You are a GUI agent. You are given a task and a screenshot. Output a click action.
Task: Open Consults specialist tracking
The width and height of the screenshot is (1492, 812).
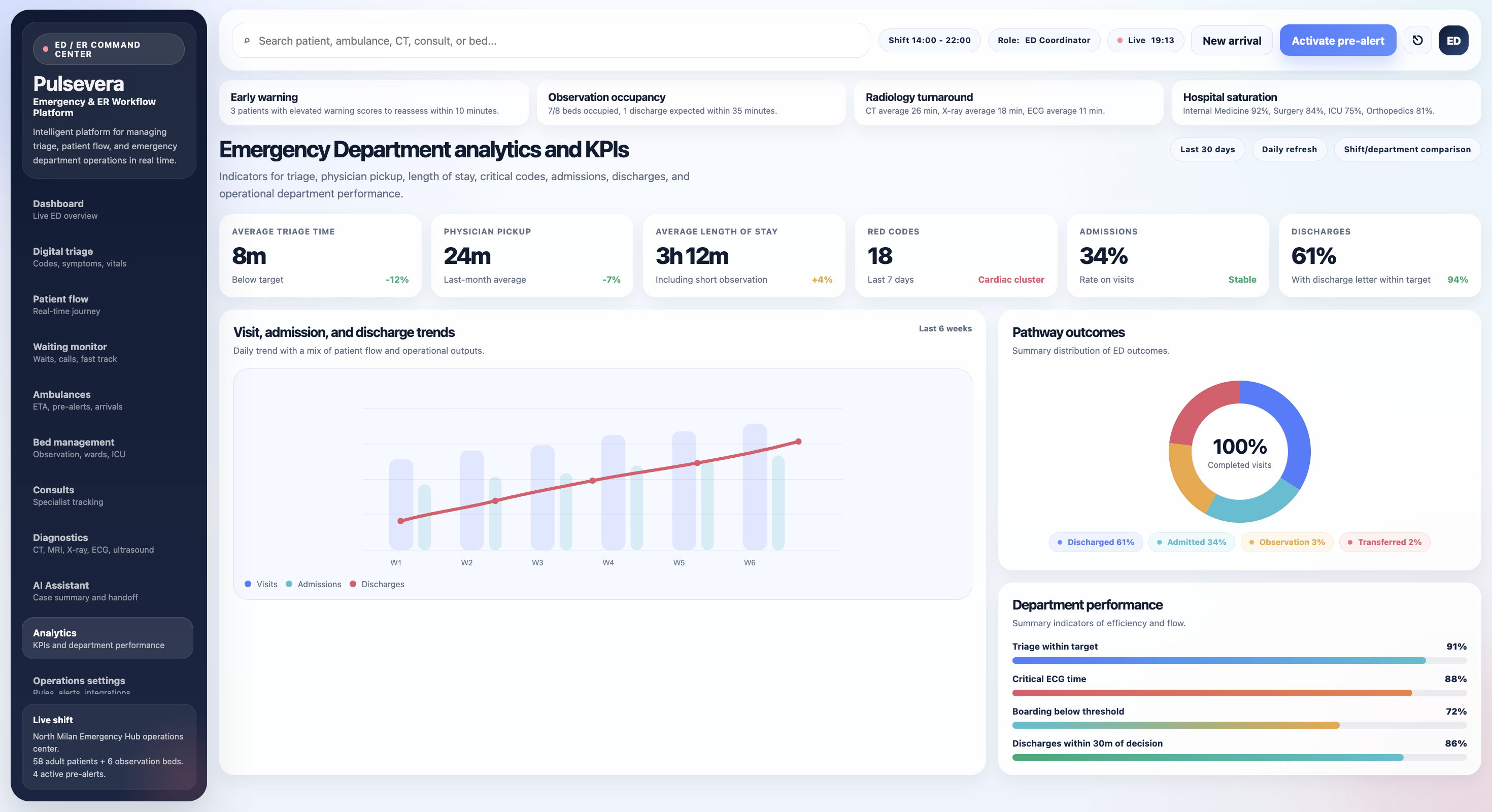pos(108,495)
